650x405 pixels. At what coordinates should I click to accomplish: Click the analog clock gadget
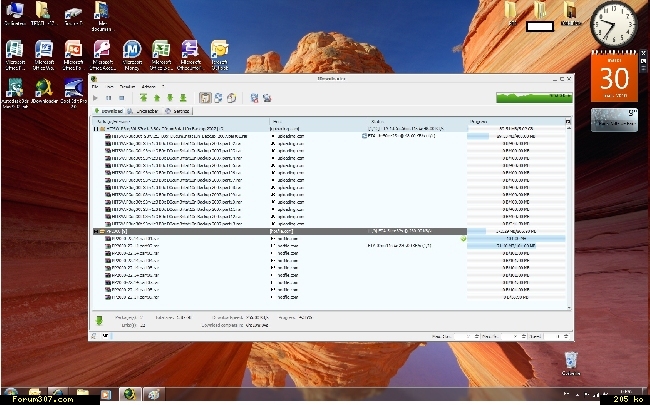point(614,24)
